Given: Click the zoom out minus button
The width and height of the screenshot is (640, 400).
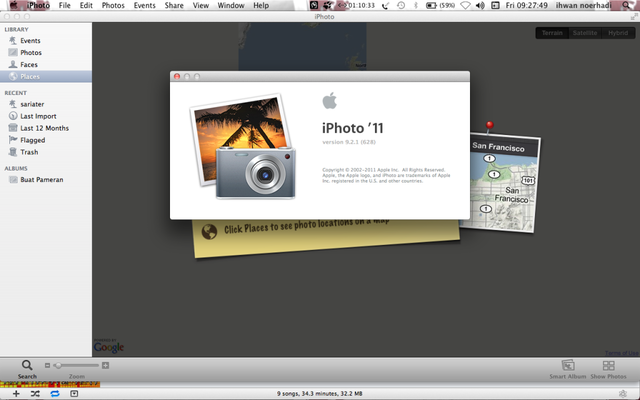Looking at the screenshot, I should 47,365.
